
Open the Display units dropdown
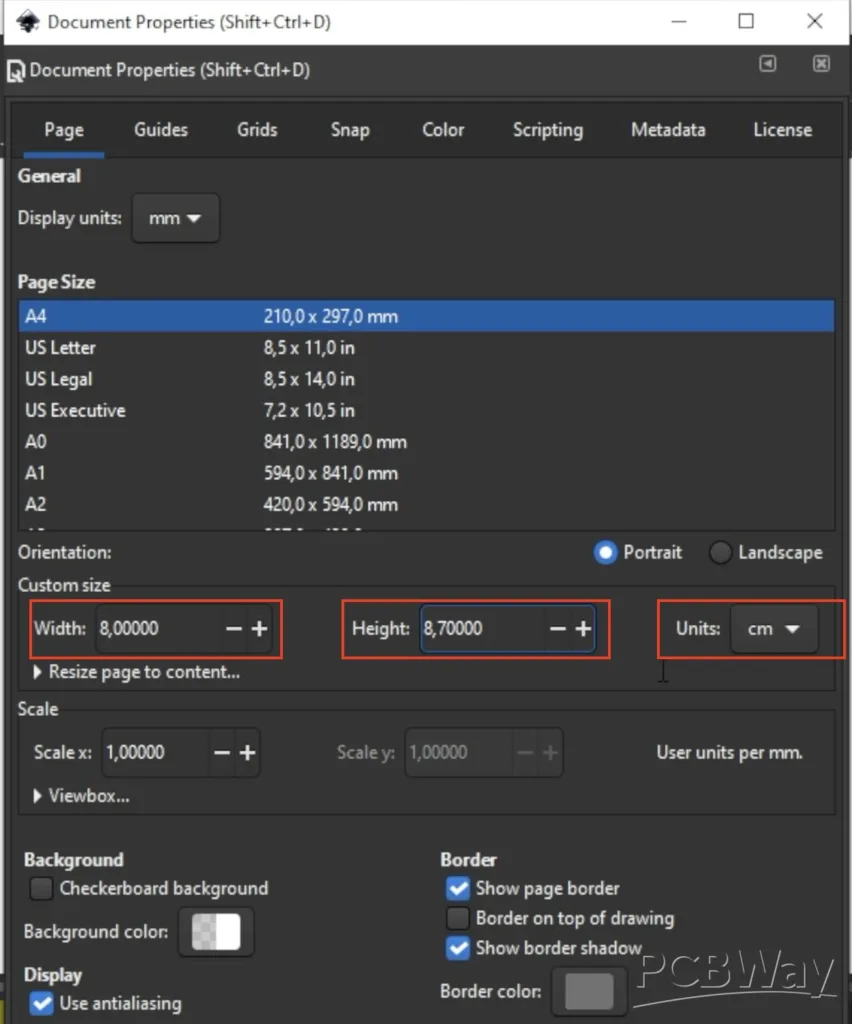coord(175,219)
